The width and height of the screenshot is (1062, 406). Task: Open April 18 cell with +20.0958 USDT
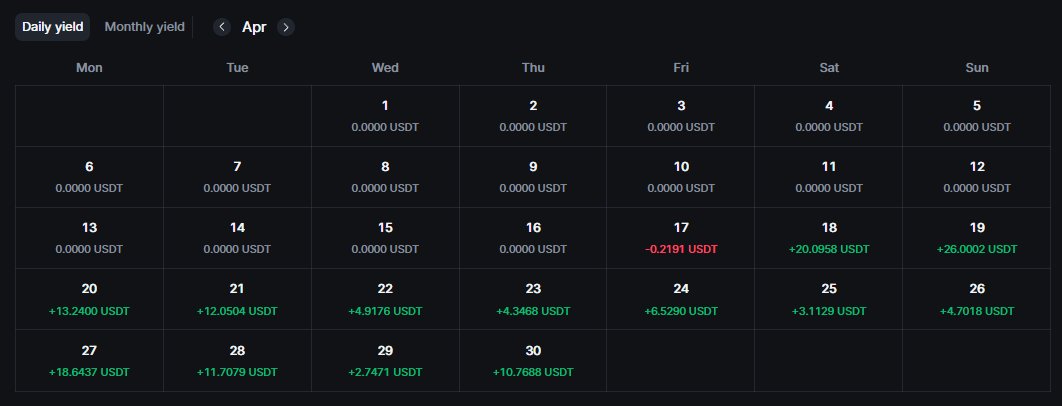coord(829,238)
